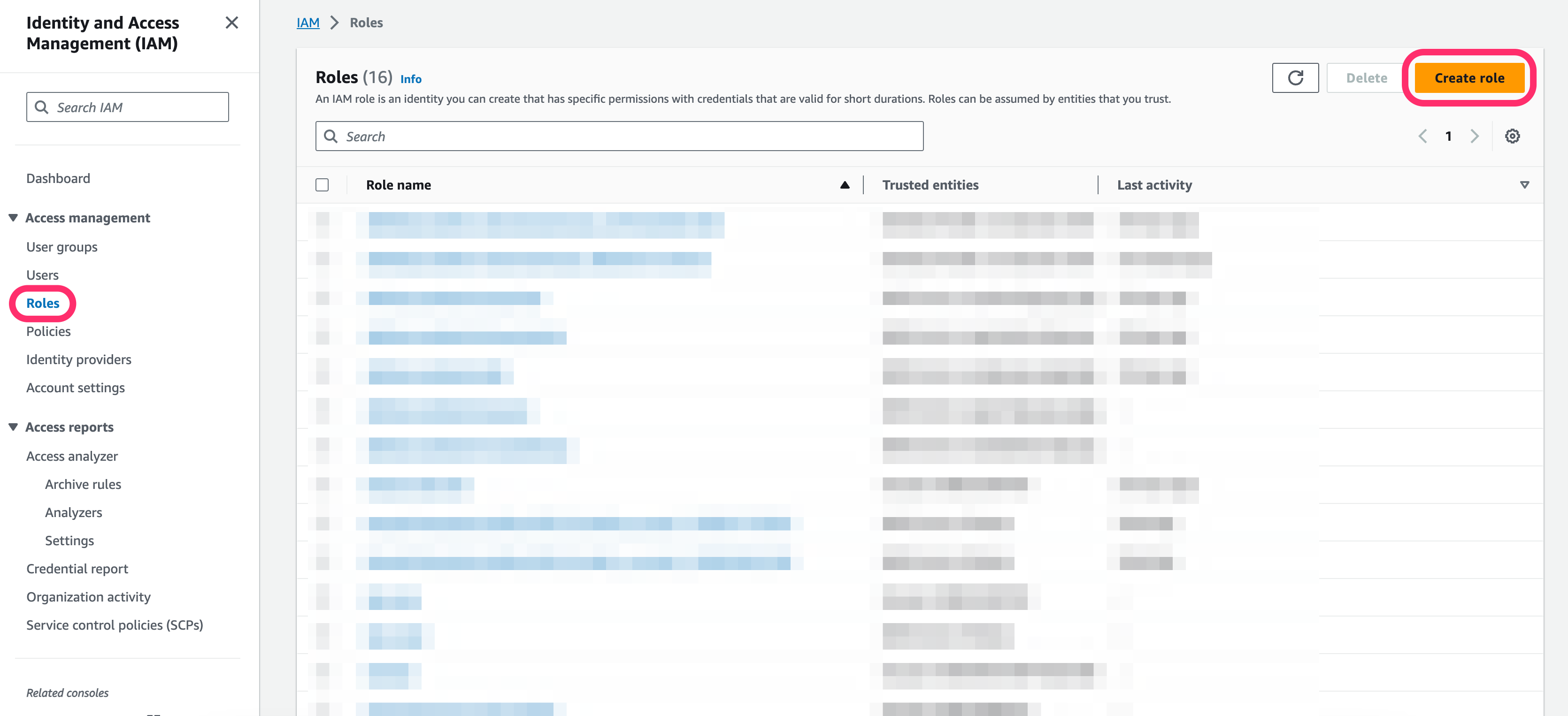Navigate to IAM breadcrumb link

point(308,23)
